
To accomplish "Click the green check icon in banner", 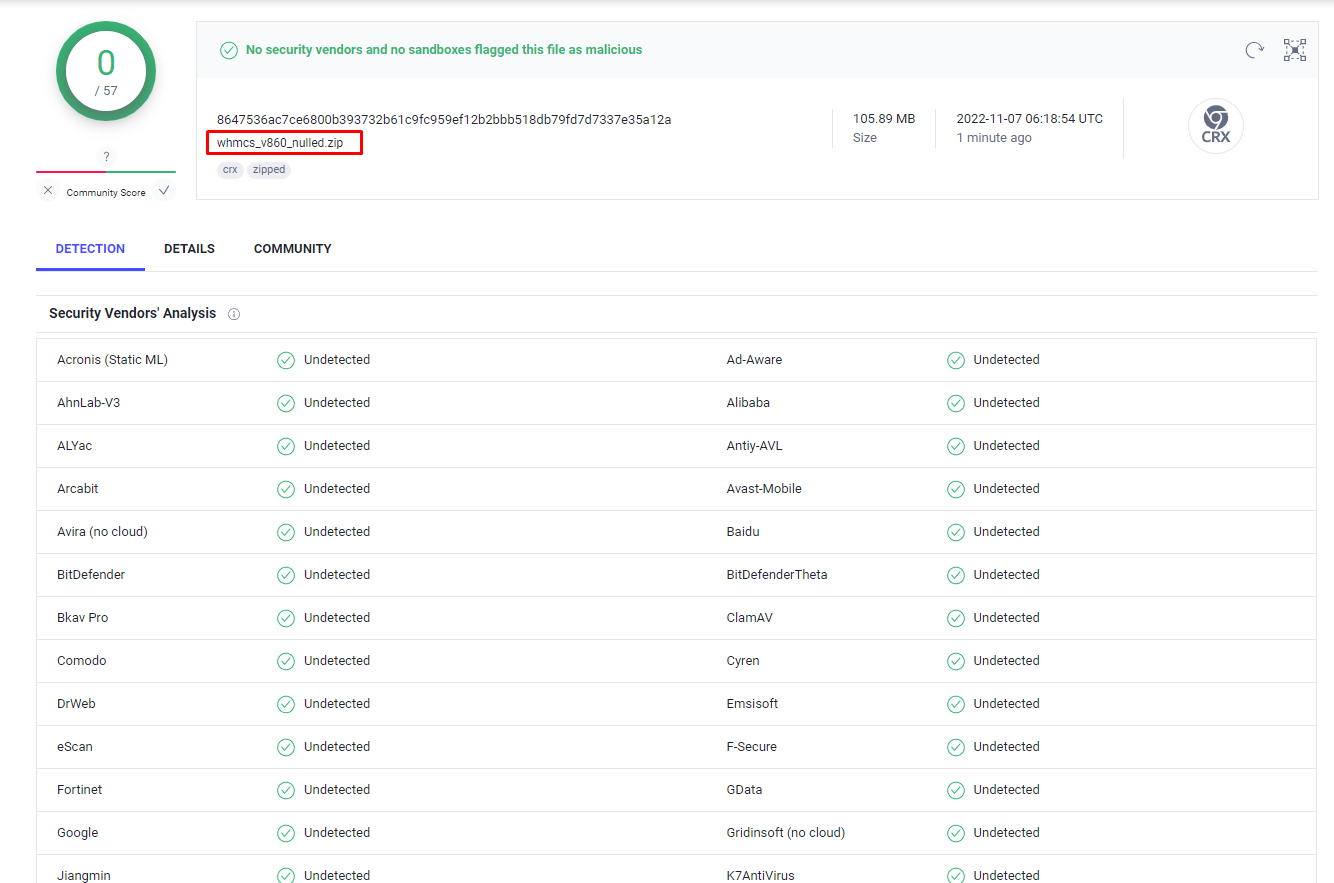I will 229,50.
